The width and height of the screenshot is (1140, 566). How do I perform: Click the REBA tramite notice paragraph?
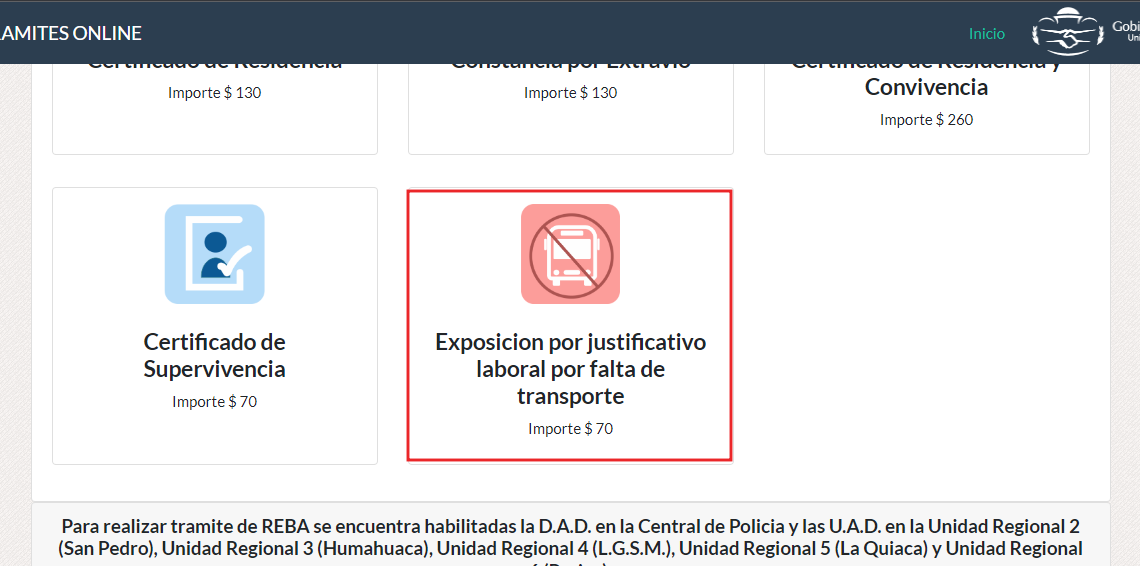pyautogui.click(x=570, y=537)
